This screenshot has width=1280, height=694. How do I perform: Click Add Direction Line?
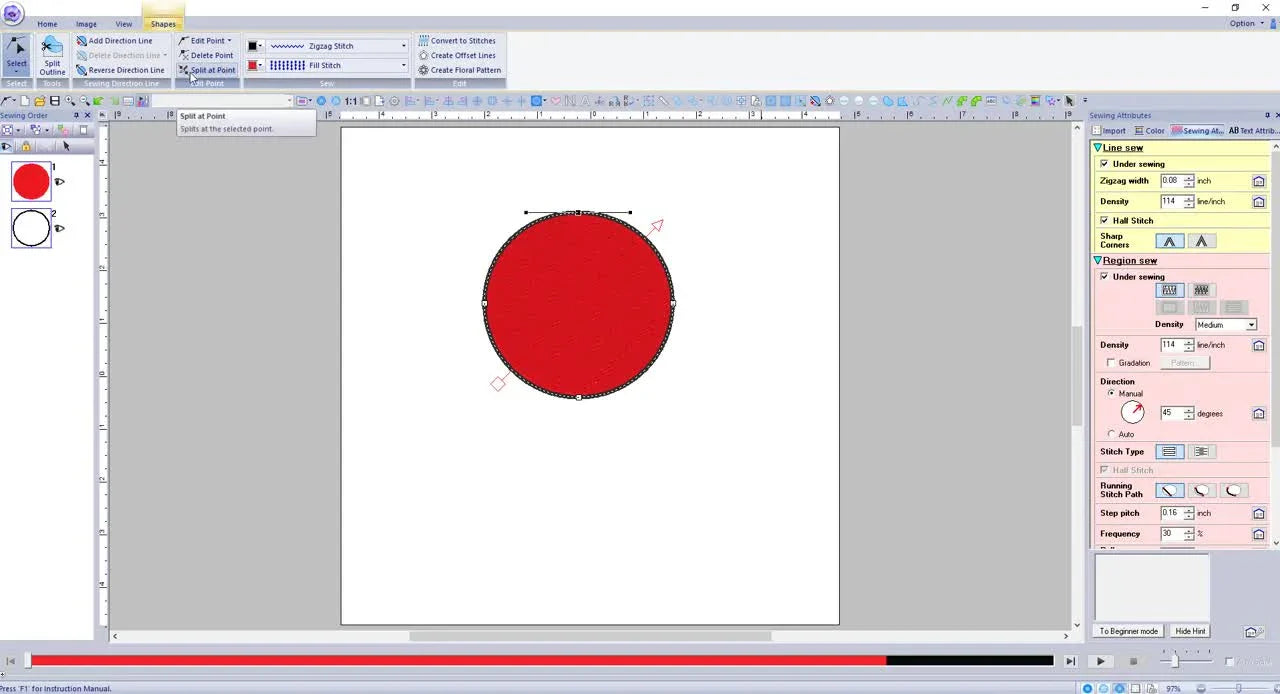pos(114,41)
